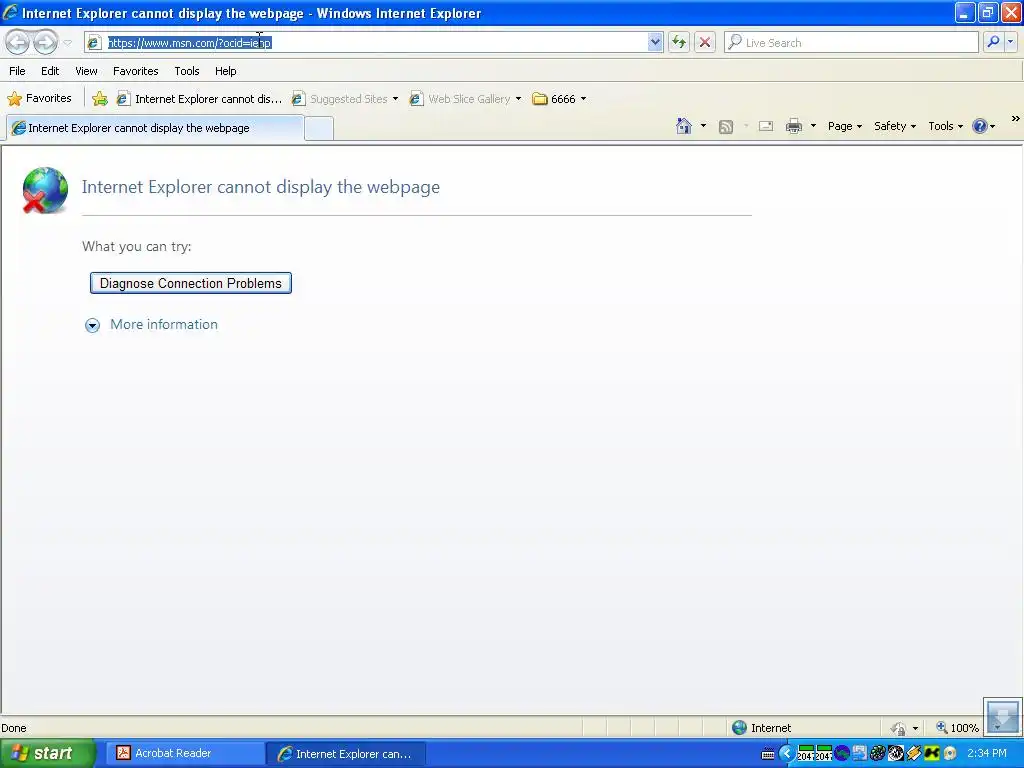The image size is (1024, 768).
Task: Click the Favorites star button
Action: (x=39, y=99)
